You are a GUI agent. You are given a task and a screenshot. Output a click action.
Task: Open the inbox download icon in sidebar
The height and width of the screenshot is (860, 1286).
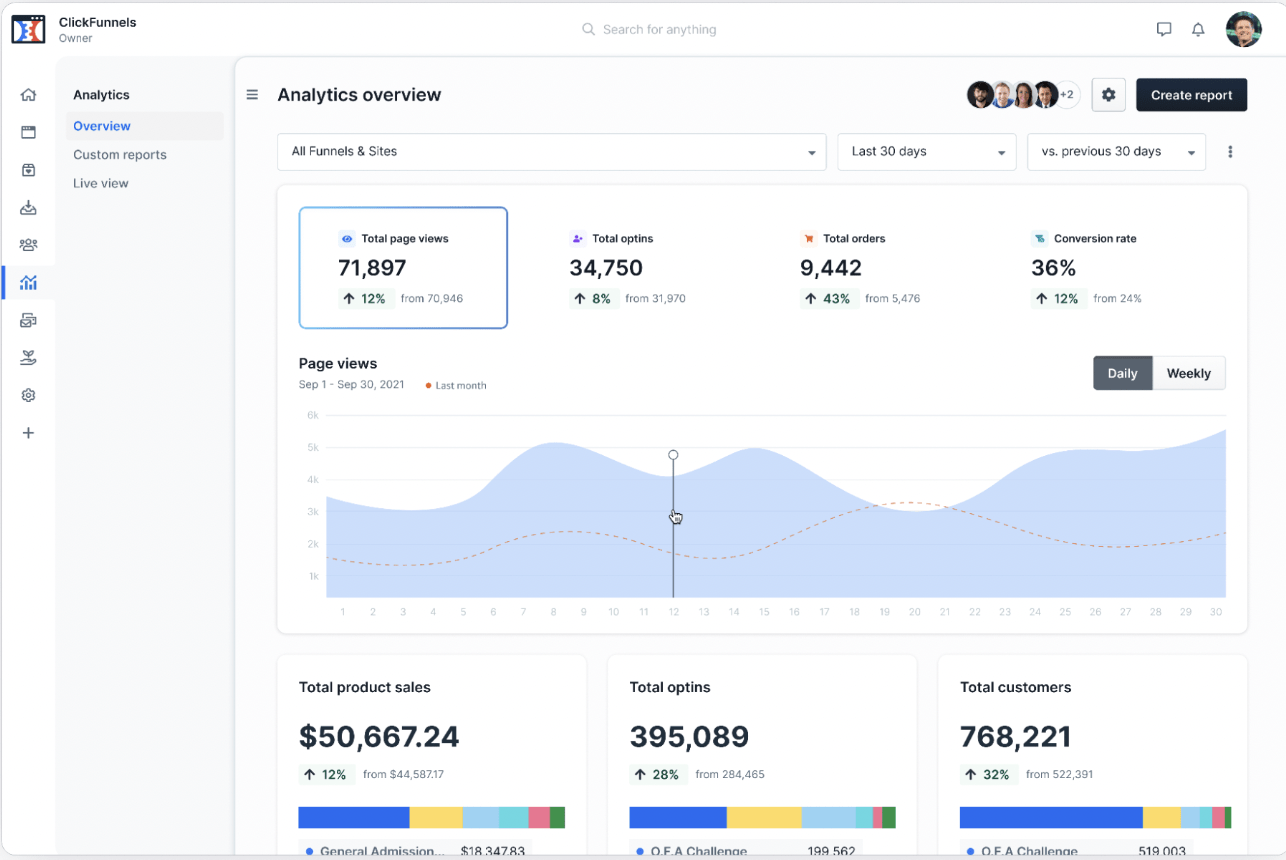coord(28,208)
